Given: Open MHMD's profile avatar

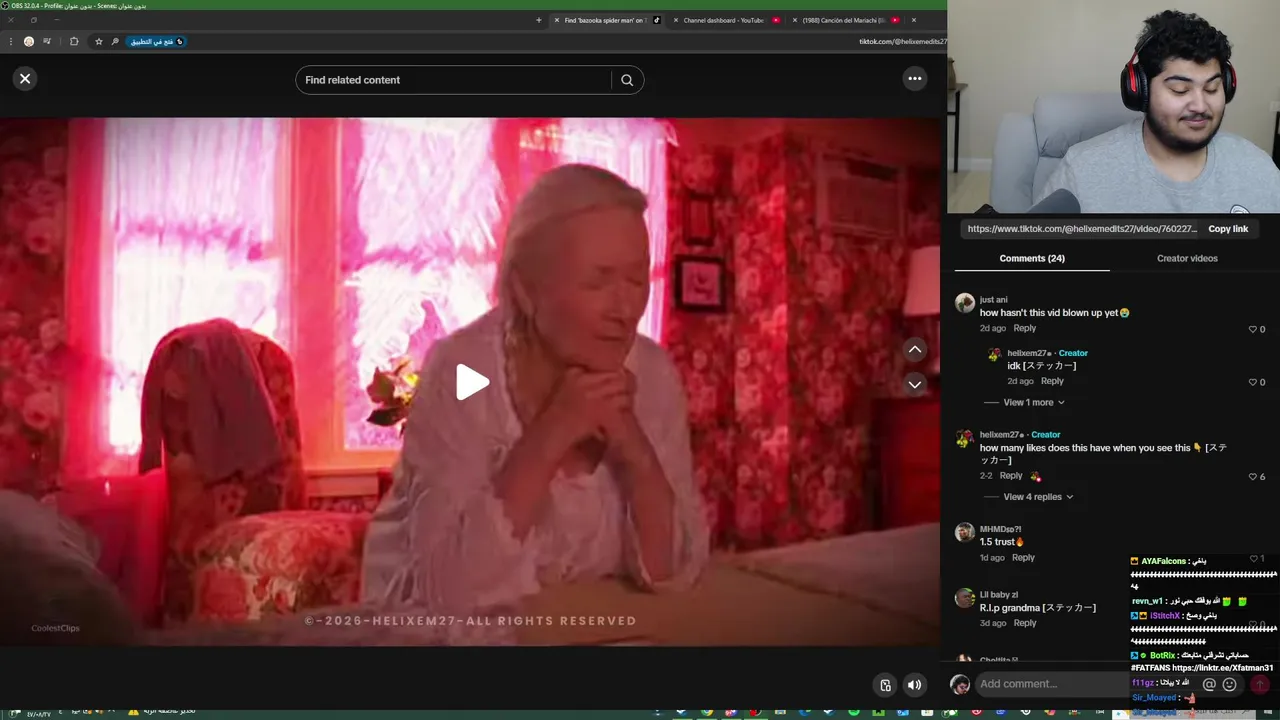Looking at the screenshot, I should pyautogui.click(x=964, y=532).
